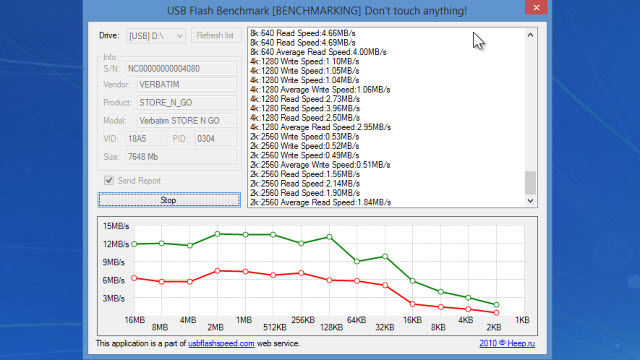Select log line 4k:1280 Read Speed:3.96MB/s
The height and width of the screenshot is (360, 640).
[x=305, y=108]
